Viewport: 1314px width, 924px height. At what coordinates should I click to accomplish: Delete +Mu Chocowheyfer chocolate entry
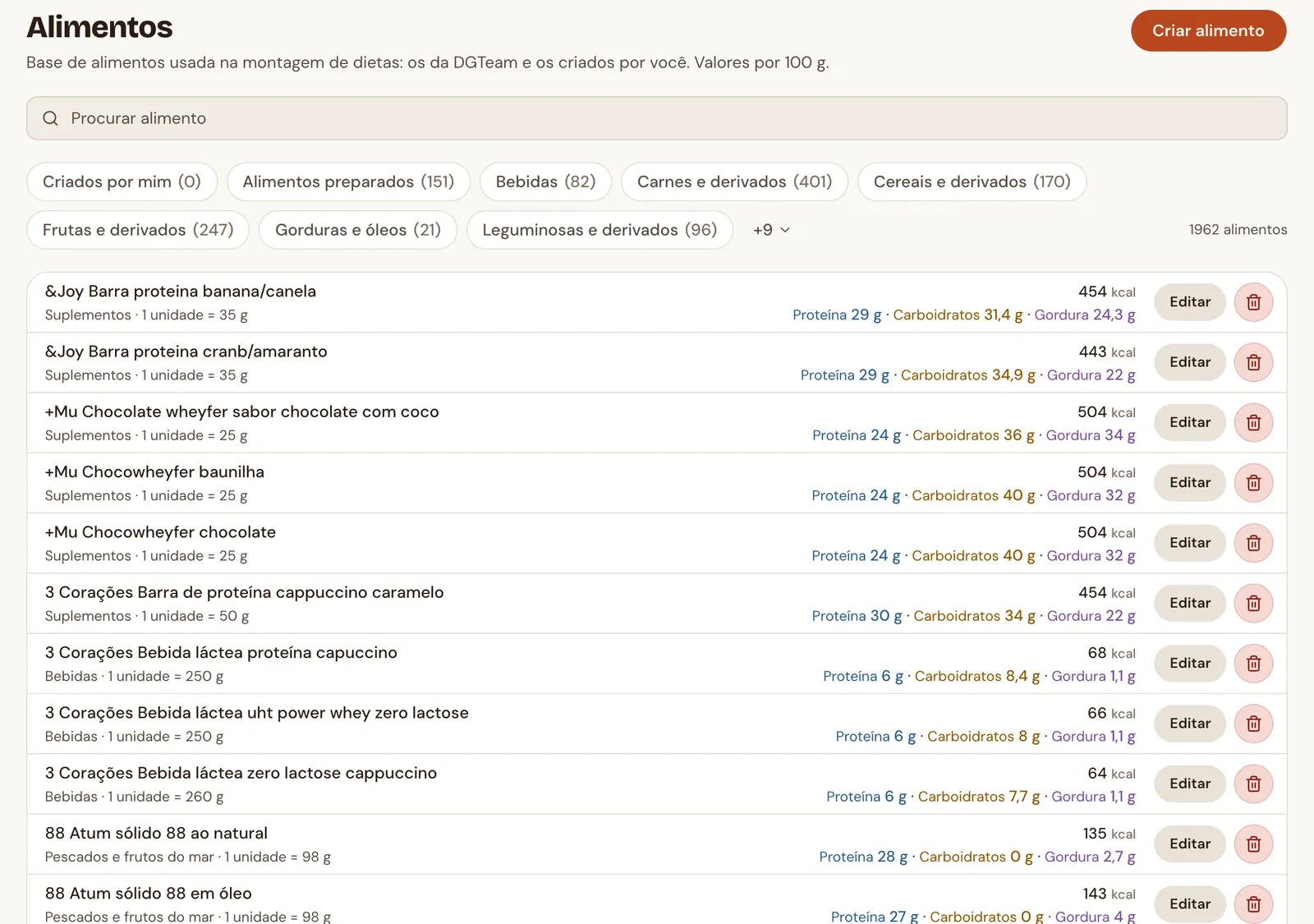pos(1253,543)
